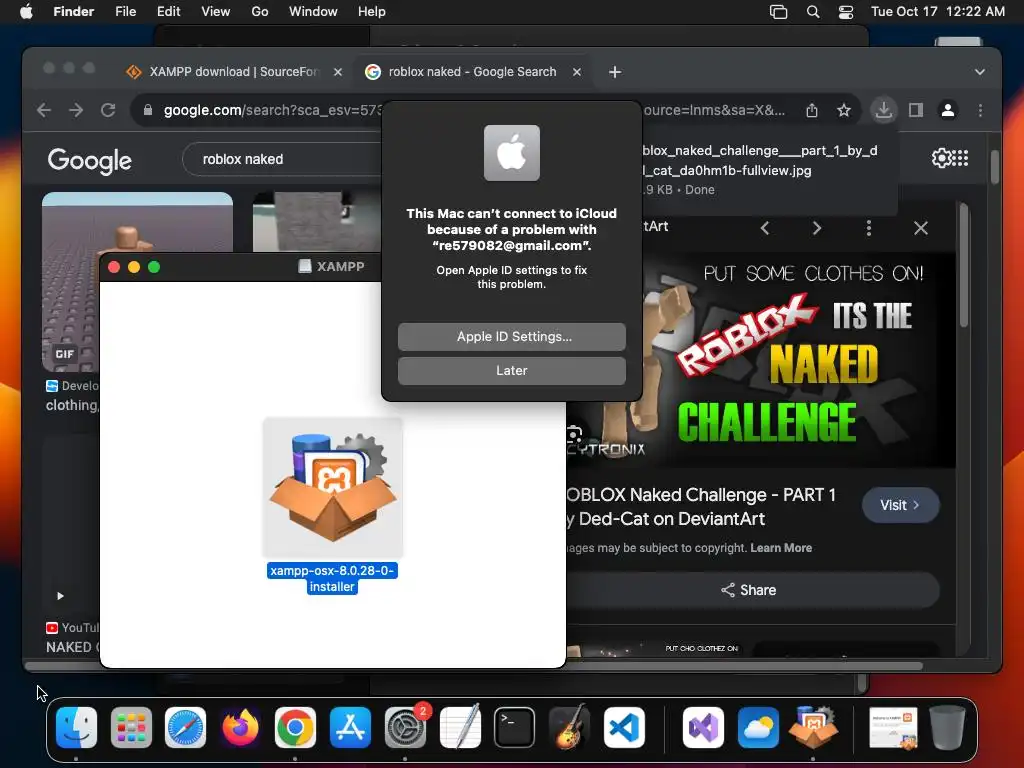
Task: Open the View menu
Action: point(215,11)
